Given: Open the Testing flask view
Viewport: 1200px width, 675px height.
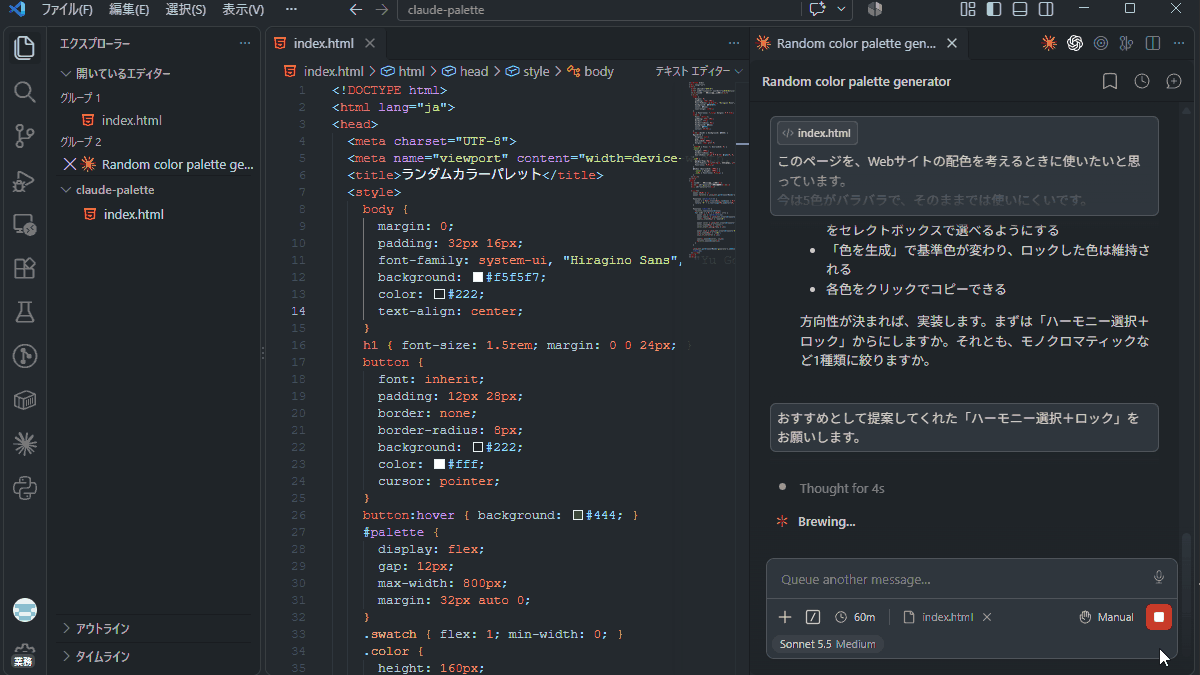Looking at the screenshot, I should (x=25, y=312).
